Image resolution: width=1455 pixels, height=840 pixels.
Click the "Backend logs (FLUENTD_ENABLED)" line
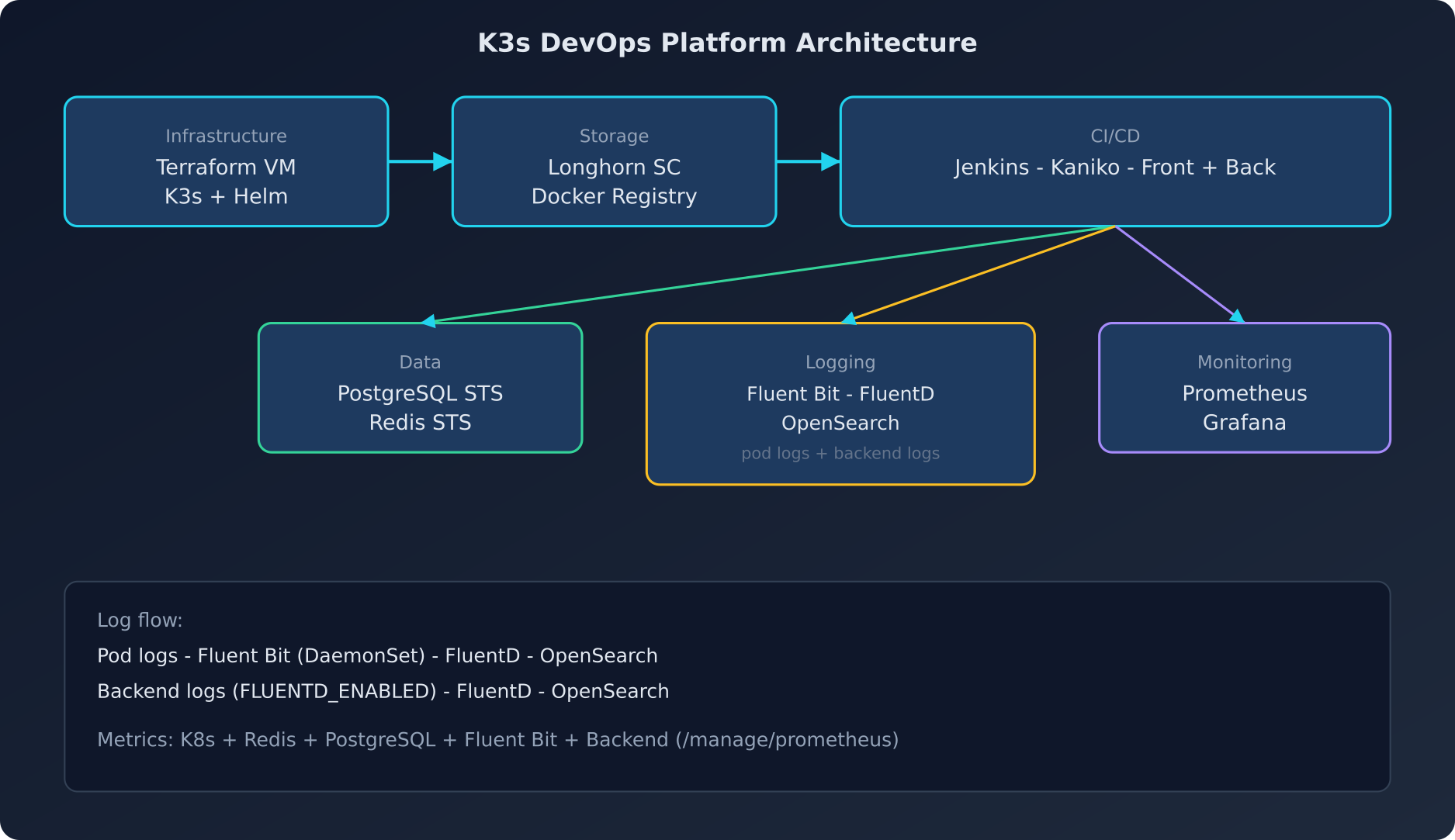(x=383, y=692)
